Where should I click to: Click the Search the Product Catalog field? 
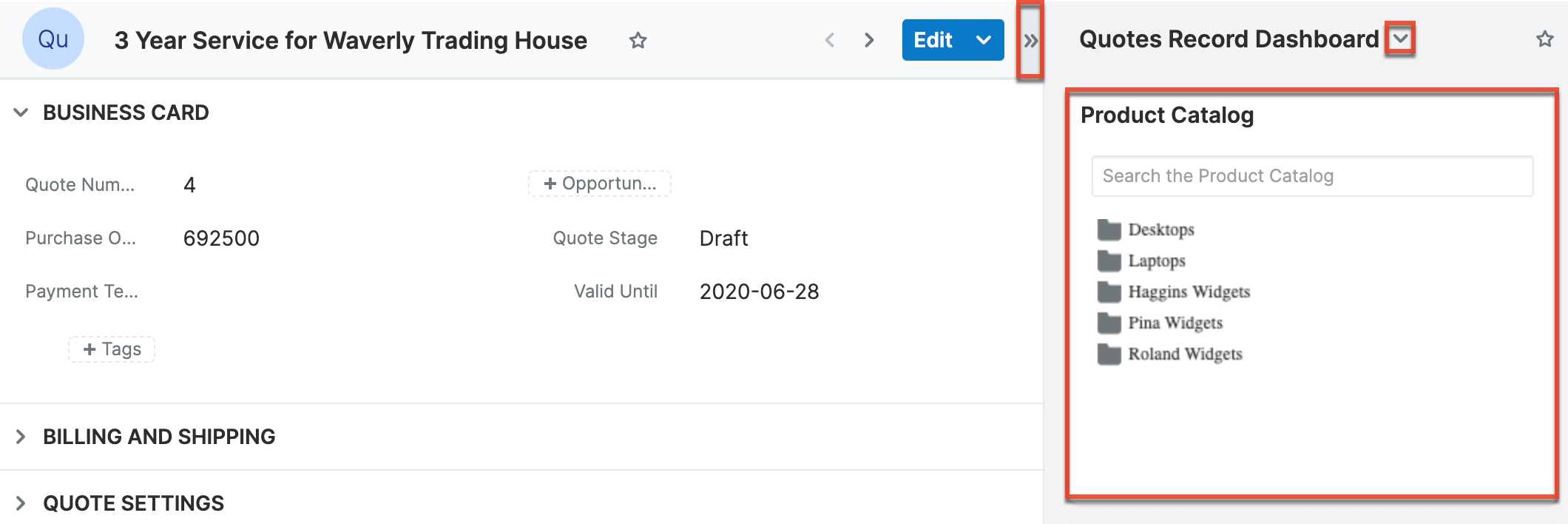[x=1312, y=176]
